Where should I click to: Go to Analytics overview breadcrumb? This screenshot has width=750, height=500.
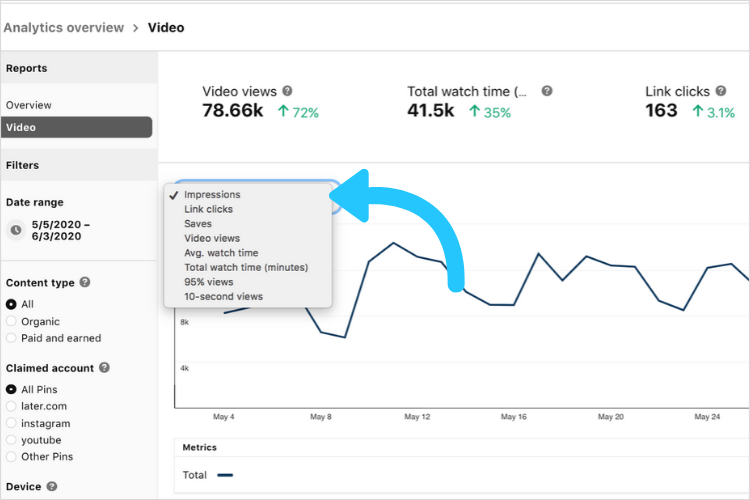(x=64, y=28)
